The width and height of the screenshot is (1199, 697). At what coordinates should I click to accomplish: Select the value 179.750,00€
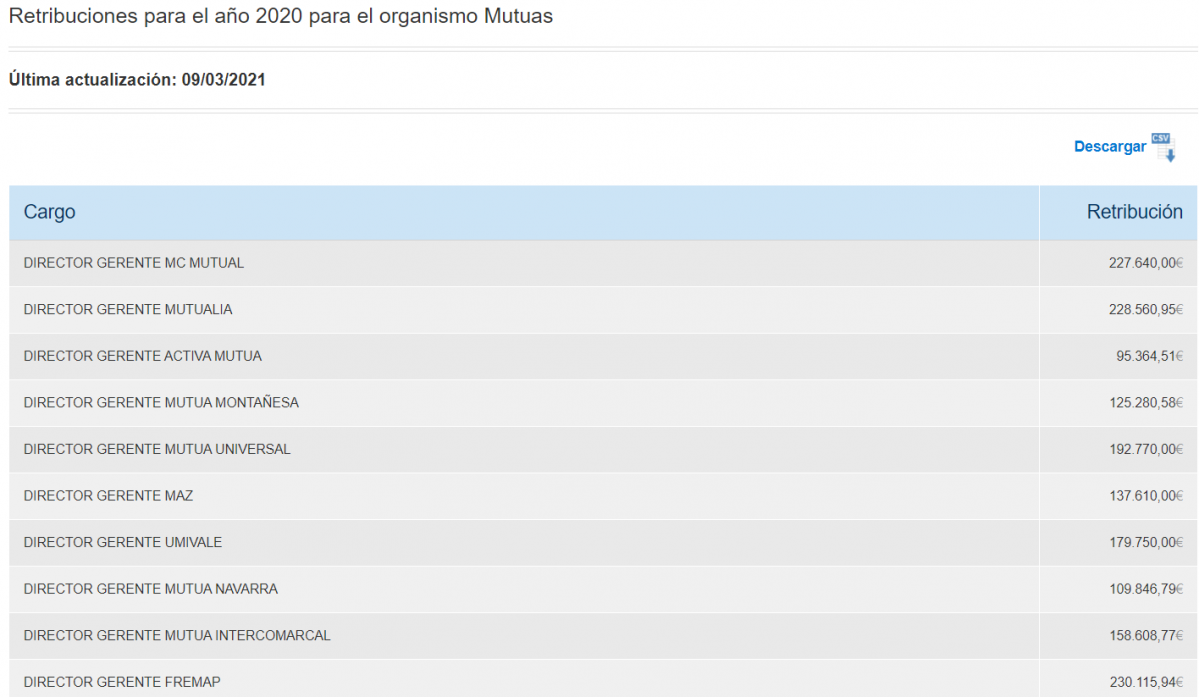click(x=1145, y=543)
